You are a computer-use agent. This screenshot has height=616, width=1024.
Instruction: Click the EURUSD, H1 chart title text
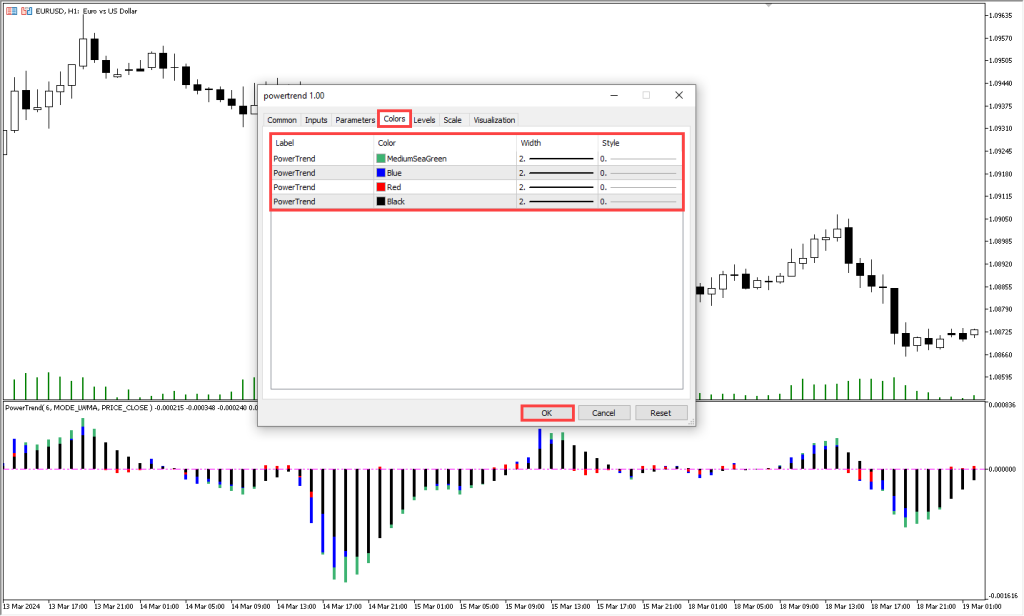[86, 11]
